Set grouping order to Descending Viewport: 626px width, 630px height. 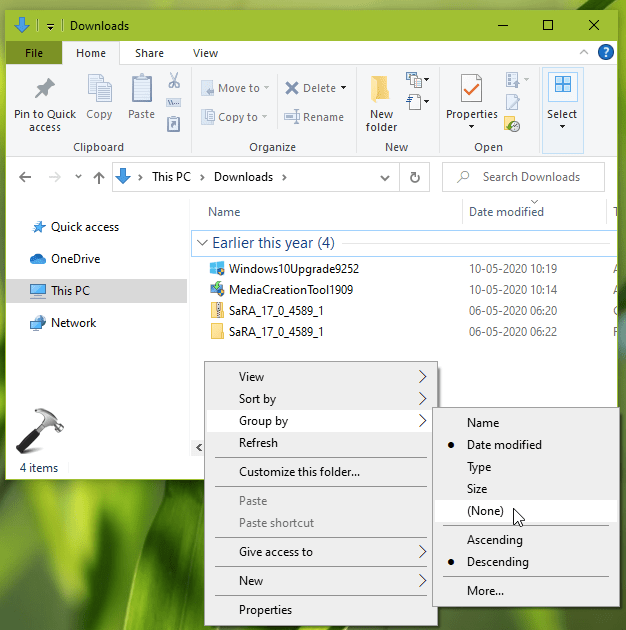(526, 562)
